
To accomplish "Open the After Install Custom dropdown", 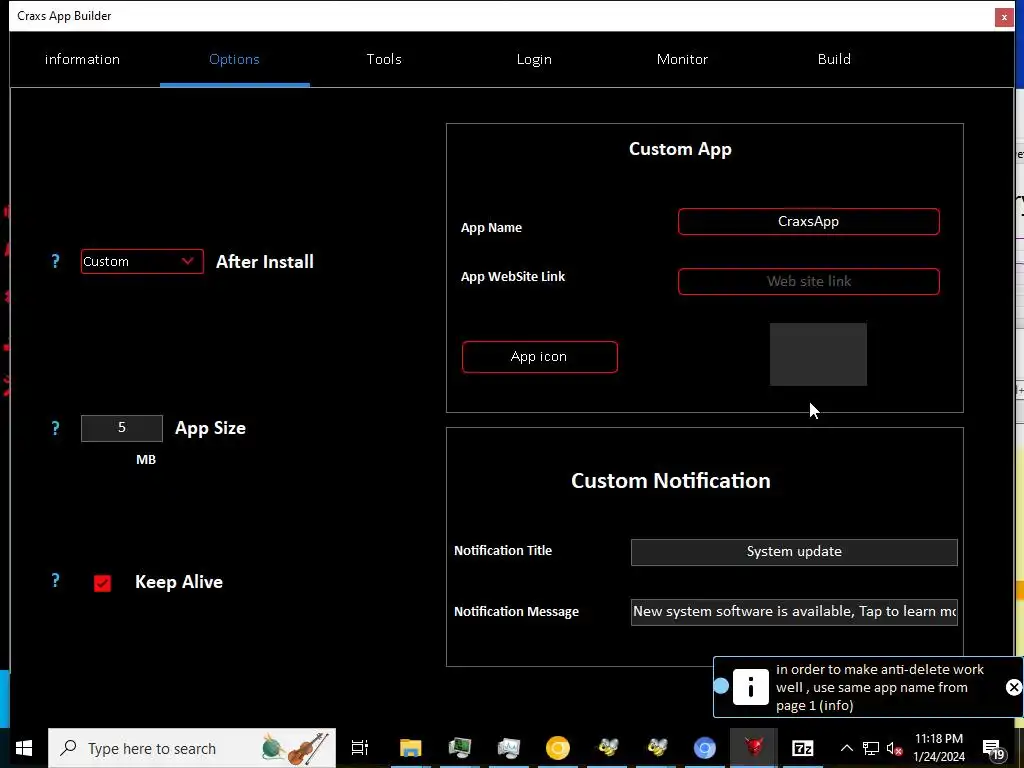I will point(142,262).
